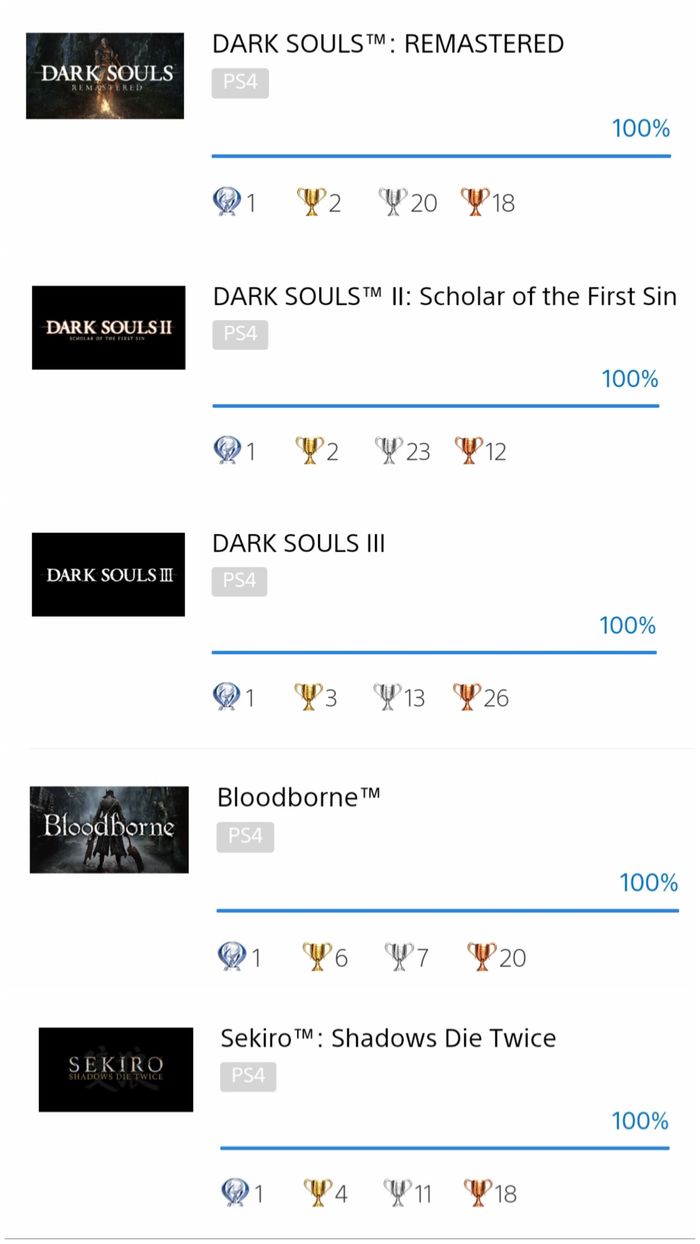Click the DARK SOULS III game title
The width and height of the screenshot is (700, 1244).
point(299,543)
